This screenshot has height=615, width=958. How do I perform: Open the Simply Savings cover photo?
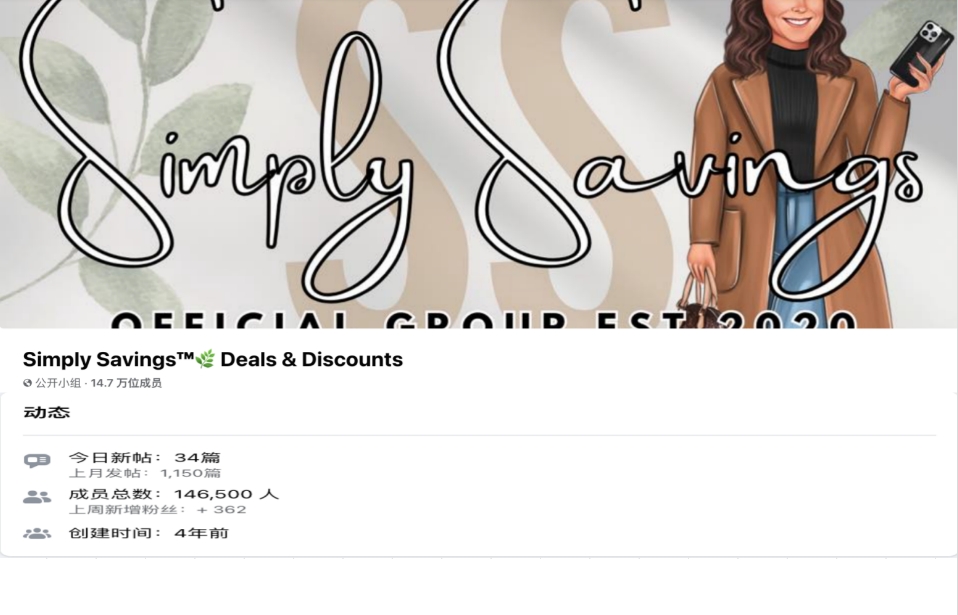tap(479, 164)
